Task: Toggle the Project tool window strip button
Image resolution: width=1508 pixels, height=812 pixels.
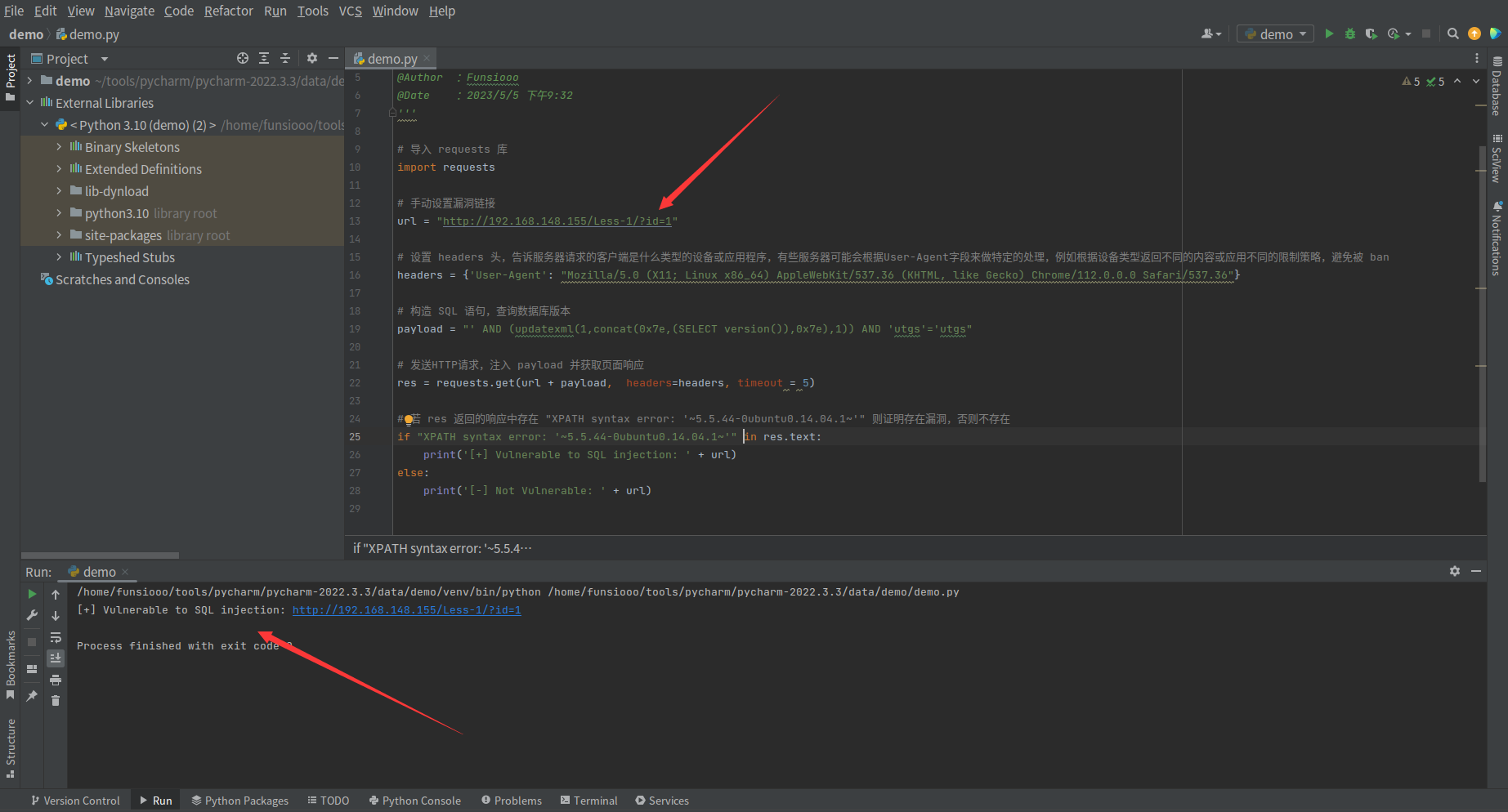Action: (x=11, y=78)
